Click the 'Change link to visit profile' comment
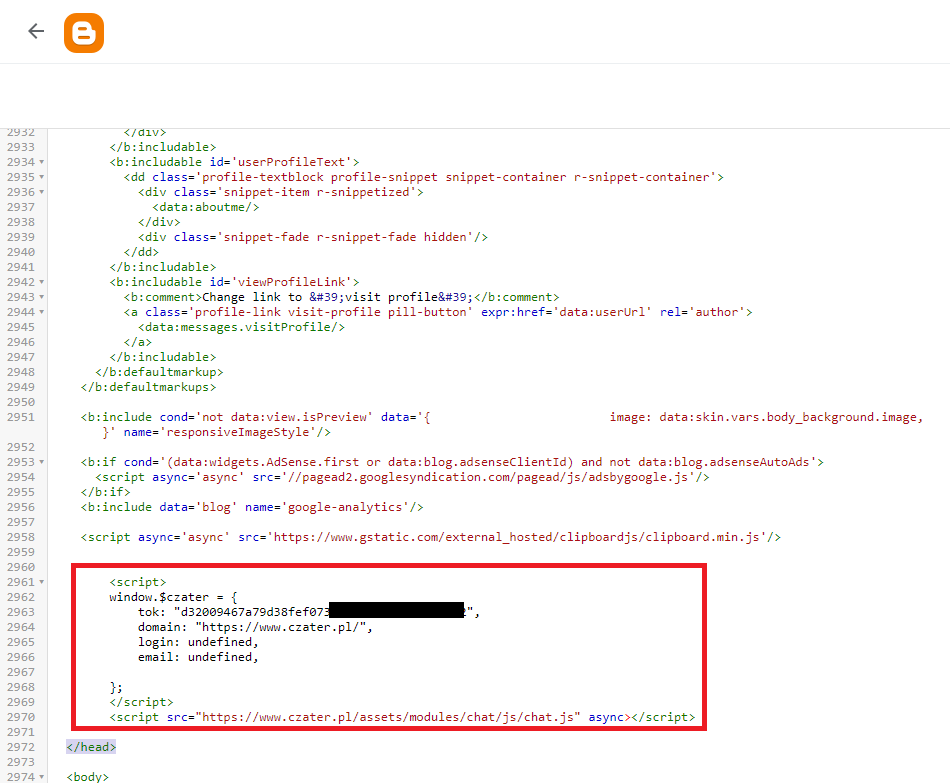950x783 pixels. tap(342, 297)
